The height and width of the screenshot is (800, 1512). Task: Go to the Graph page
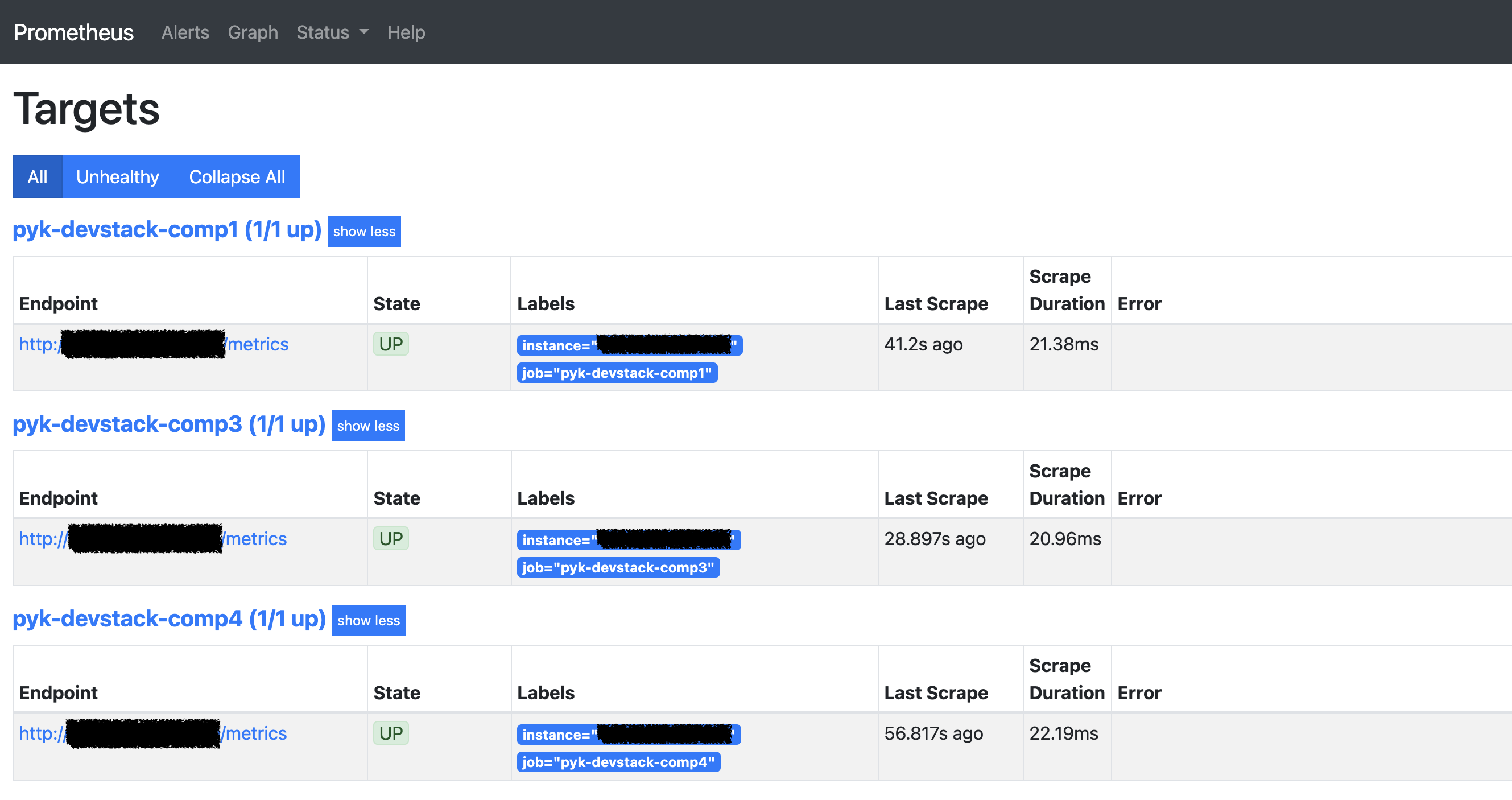[x=253, y=32]
